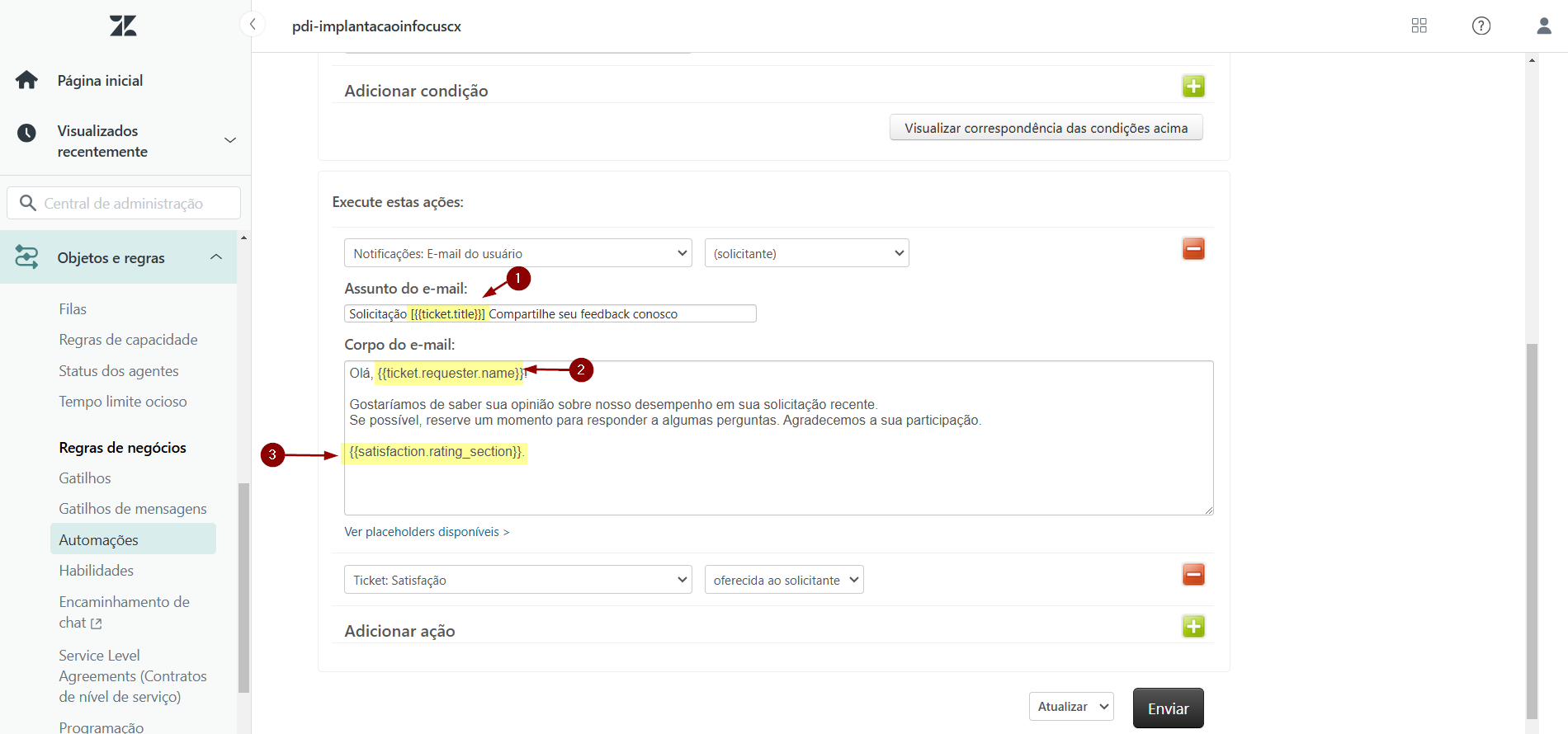Collapse the sidebar with the chevron arrow

(253, 25)
